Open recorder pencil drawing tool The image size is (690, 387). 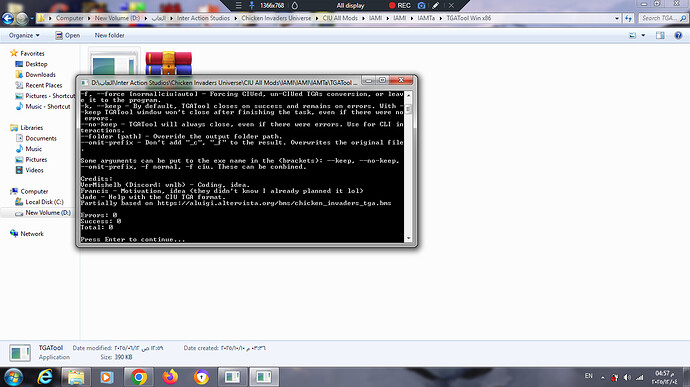tap(436, 6)
